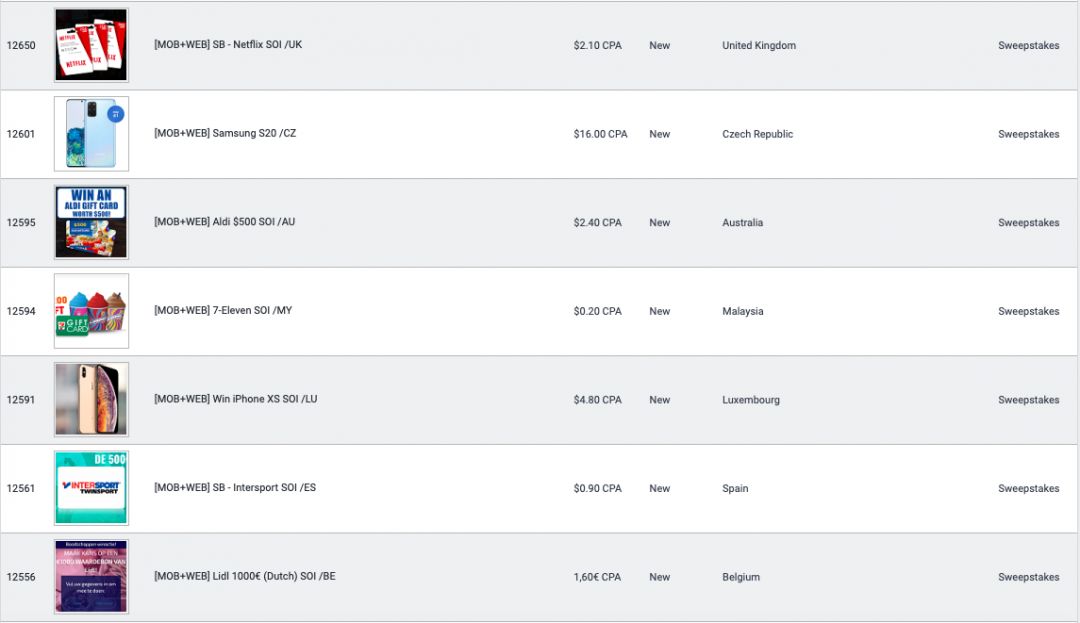1080x623 pixels.
Task: Click the $16.00 CPA payout value
Action: pyautogui.click(x=600, y=134)
